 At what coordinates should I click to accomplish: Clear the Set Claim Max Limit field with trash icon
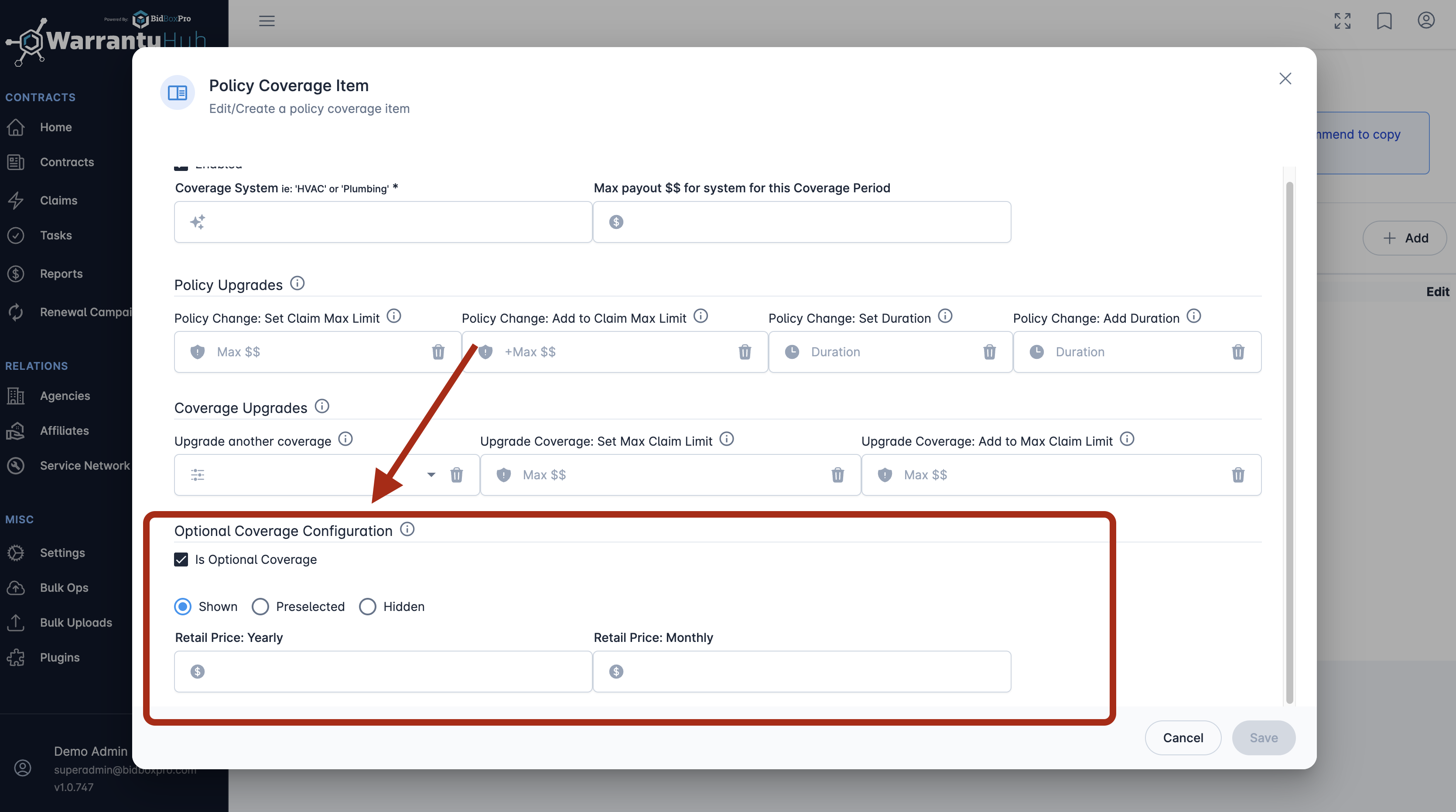click(438, 352)
